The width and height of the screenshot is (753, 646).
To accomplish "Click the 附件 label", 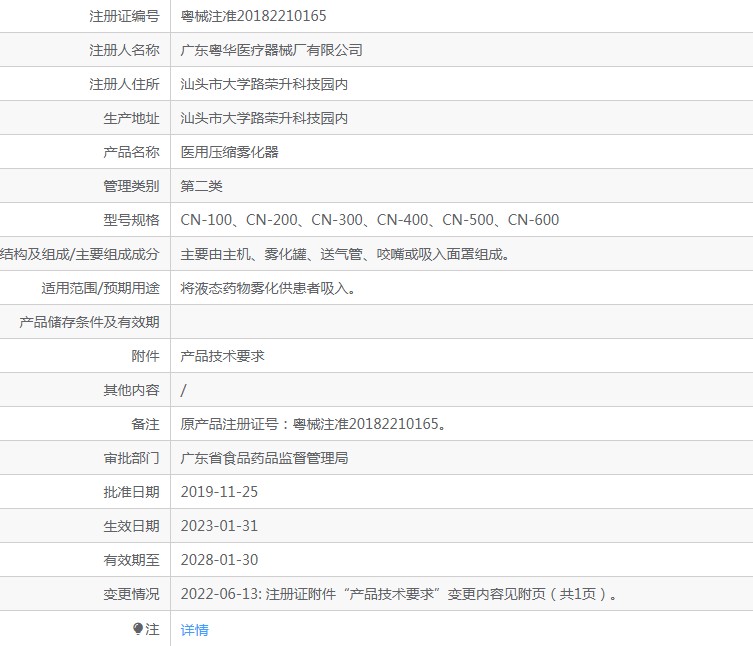I will point(145,356).
